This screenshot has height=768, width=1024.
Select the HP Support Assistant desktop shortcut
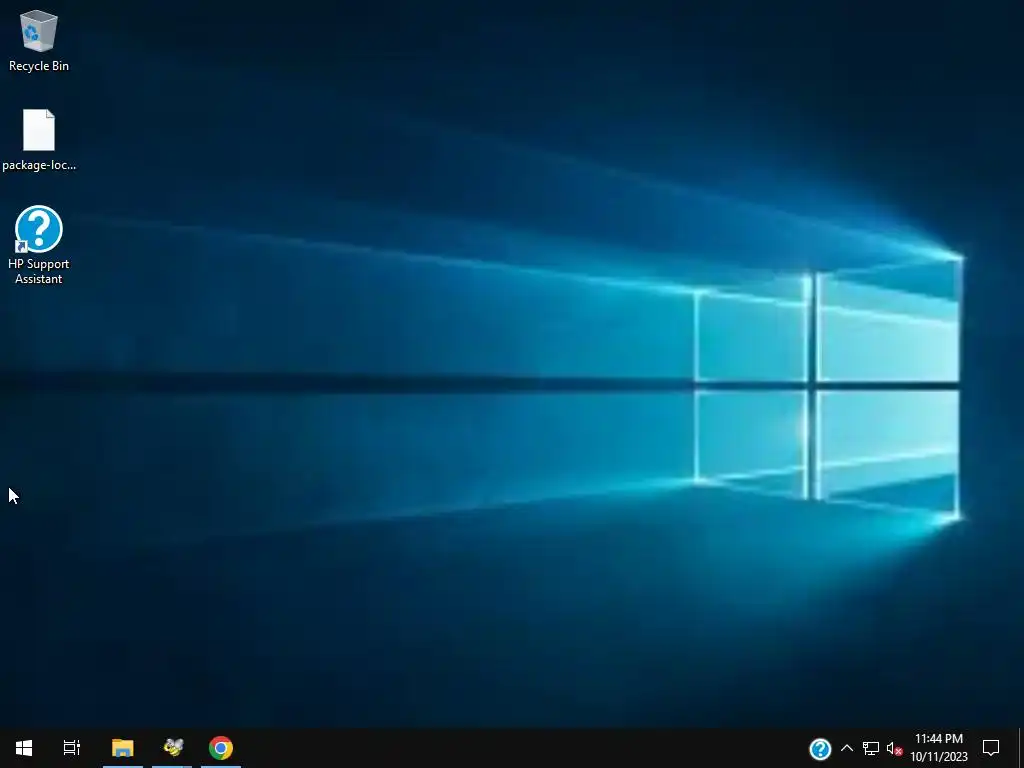pyautogui.click(x=39, y=245)
